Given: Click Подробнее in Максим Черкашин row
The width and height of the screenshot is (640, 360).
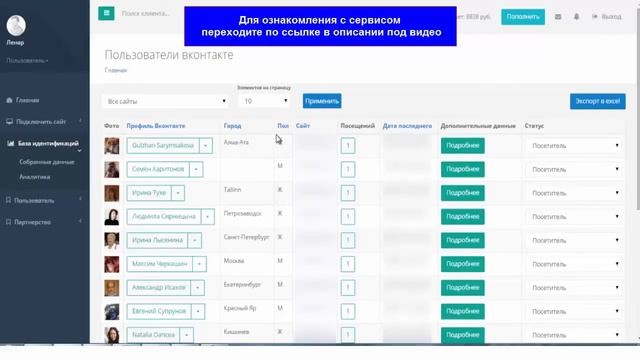Looking at the screenshot, I should (x=462, y=264).
